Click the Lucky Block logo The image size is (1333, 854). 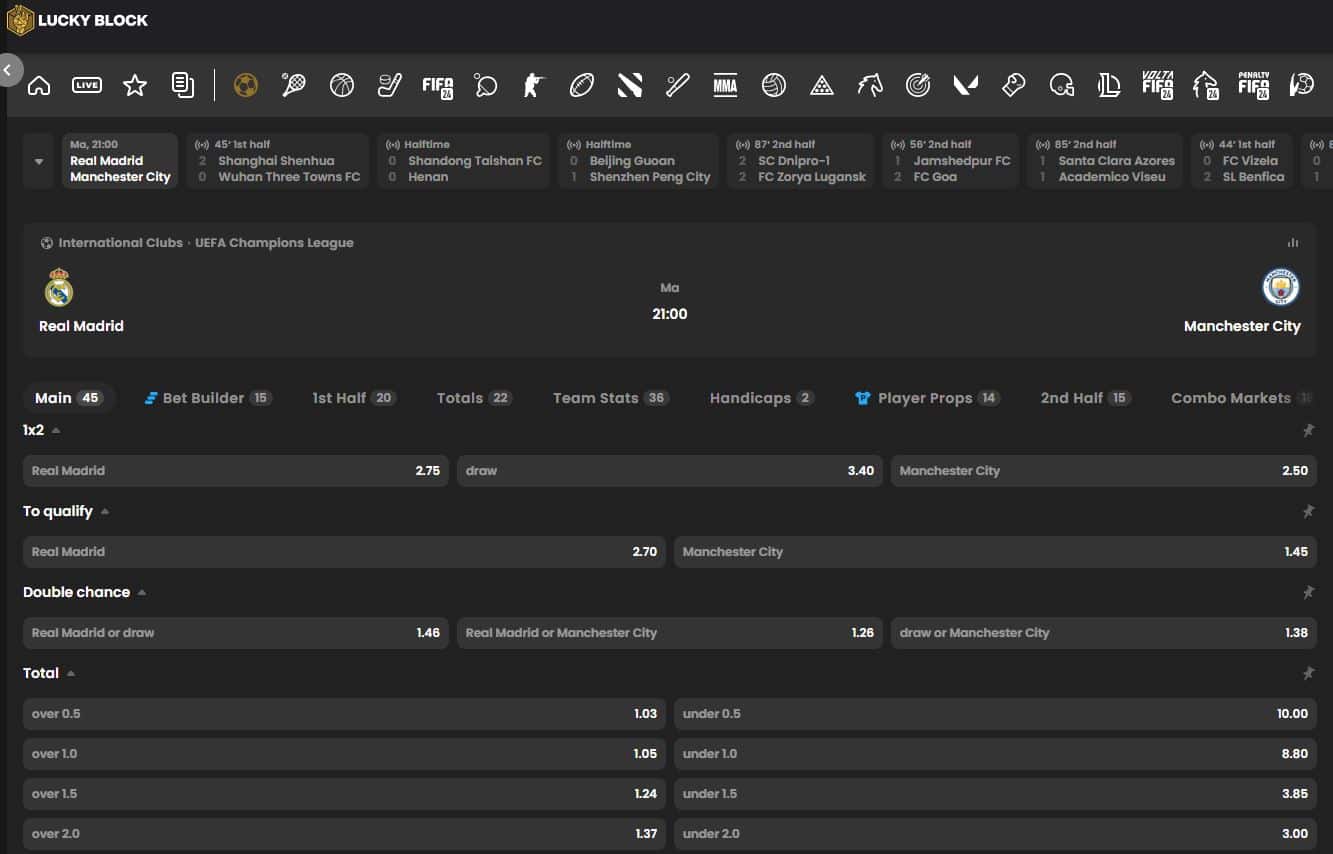(77, 20)
